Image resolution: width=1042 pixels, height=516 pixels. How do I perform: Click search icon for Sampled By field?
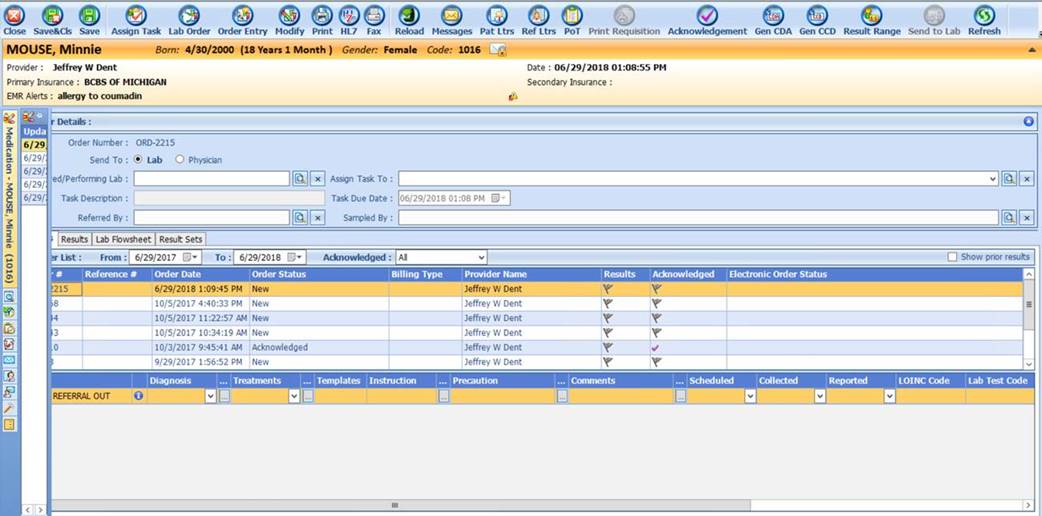click(x=1009, y=217)
